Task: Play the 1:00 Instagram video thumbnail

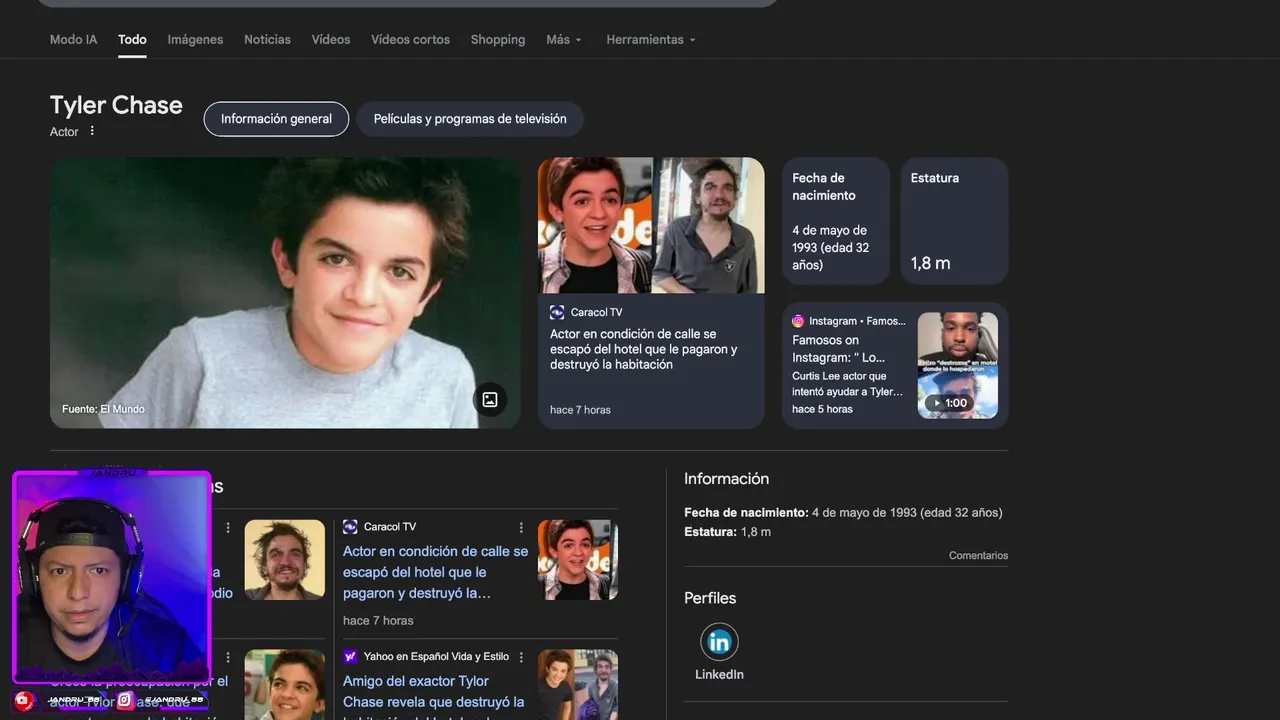Action: [x=958, y=365]
